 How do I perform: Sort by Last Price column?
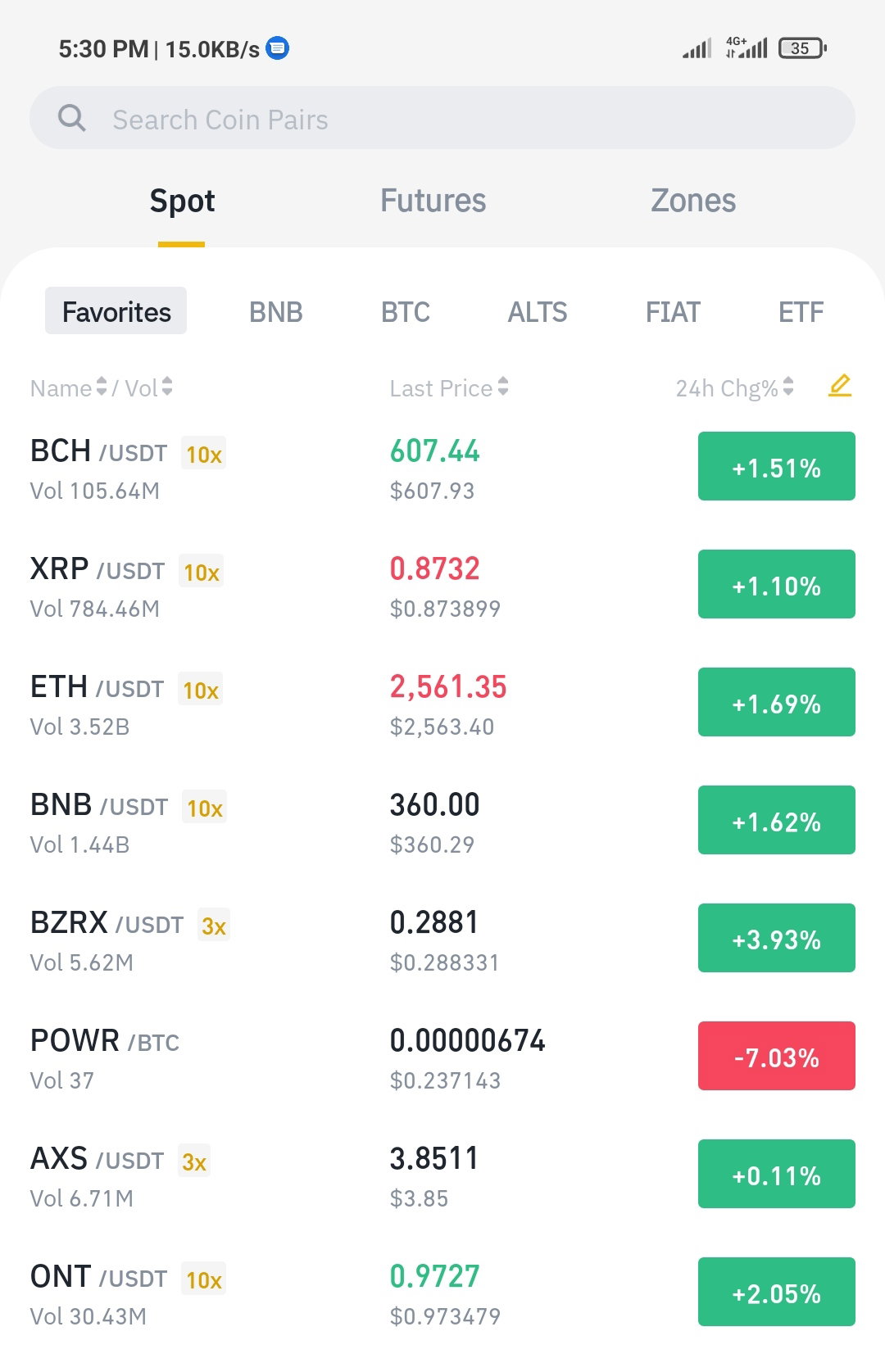tap(449, 387)
